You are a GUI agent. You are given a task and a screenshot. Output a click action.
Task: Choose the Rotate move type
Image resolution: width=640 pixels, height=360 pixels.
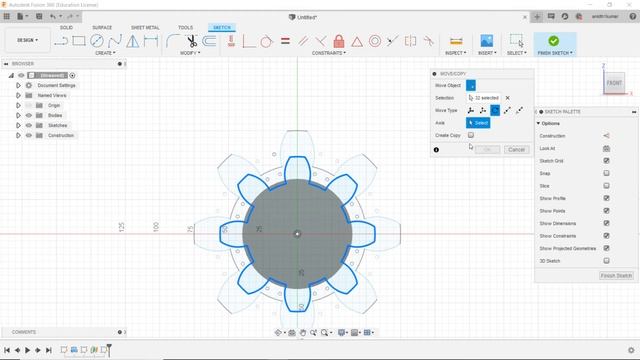click(495, 110)
